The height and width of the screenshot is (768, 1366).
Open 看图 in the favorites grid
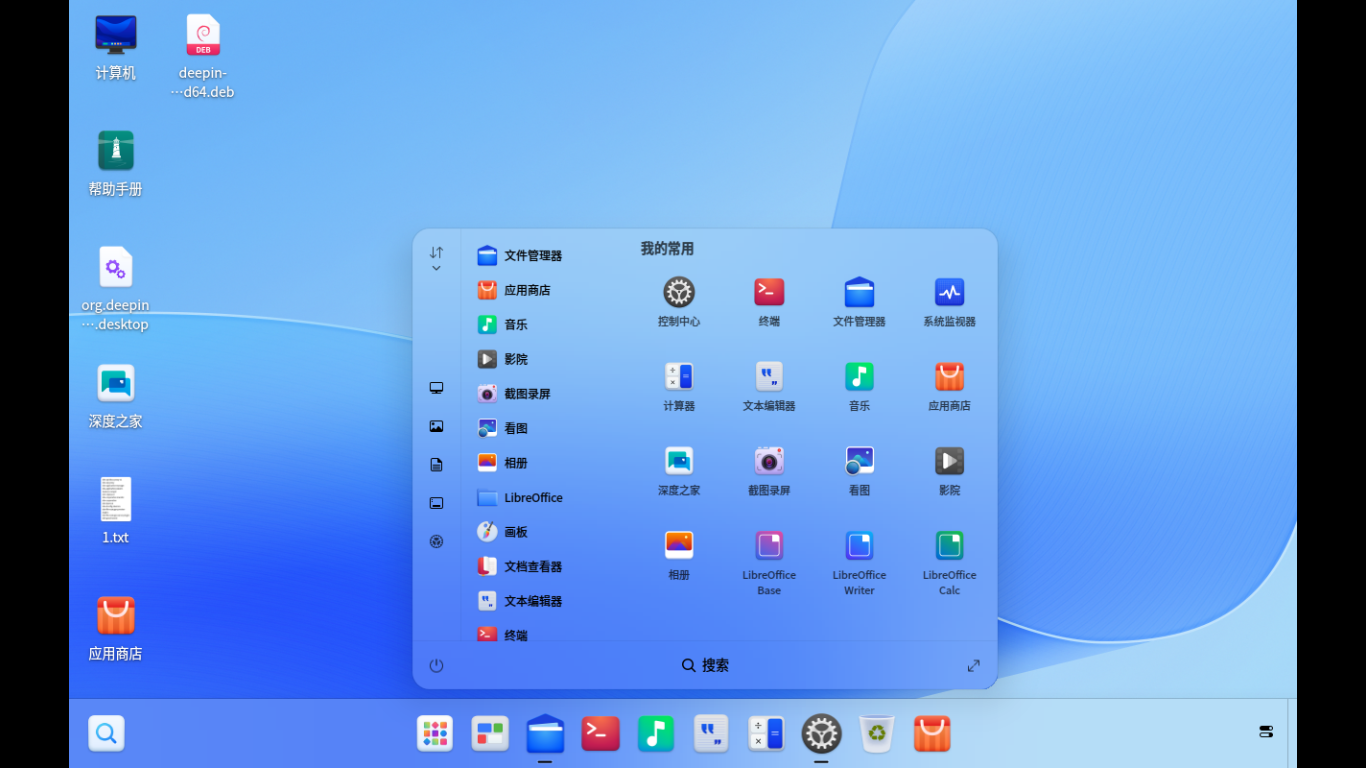click(859, 461)
